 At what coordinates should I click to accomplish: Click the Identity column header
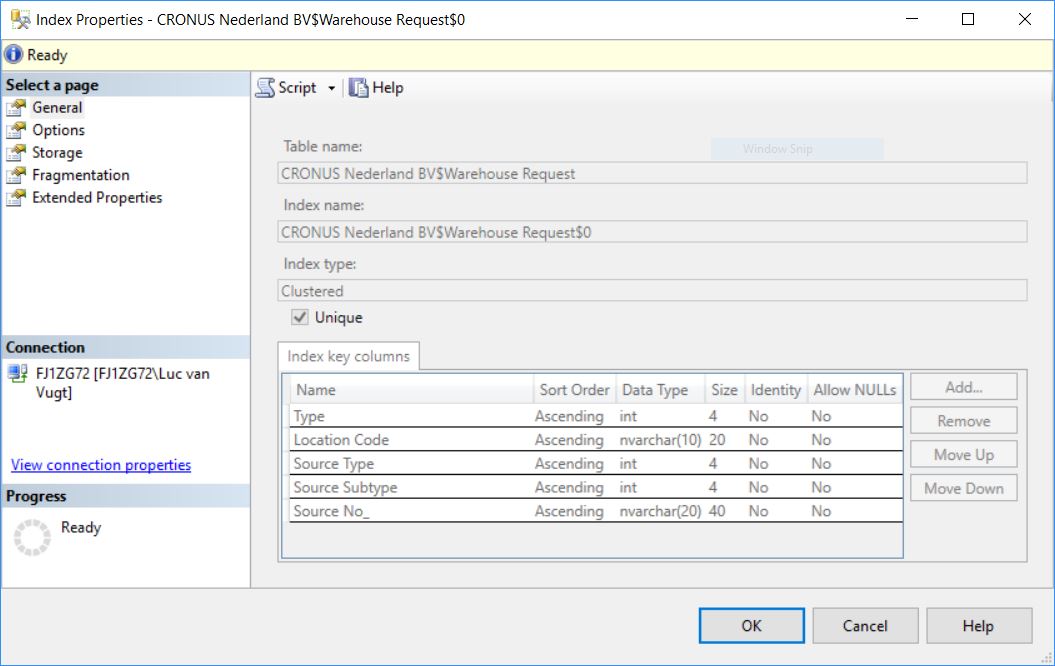pos(776,390)
